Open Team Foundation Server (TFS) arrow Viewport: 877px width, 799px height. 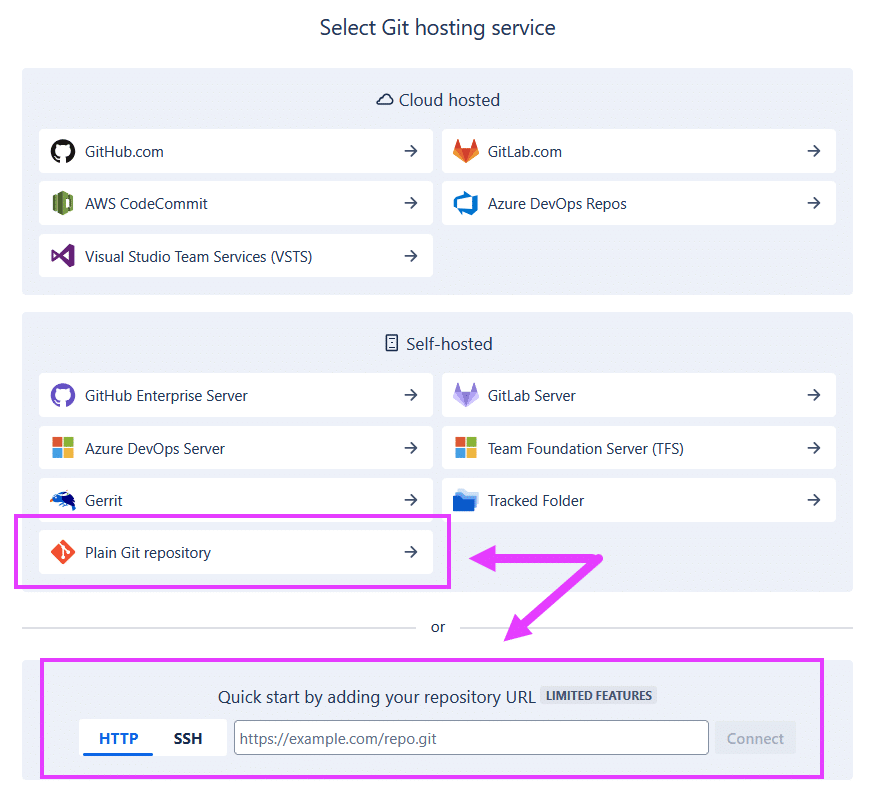[x=814, y=448]
